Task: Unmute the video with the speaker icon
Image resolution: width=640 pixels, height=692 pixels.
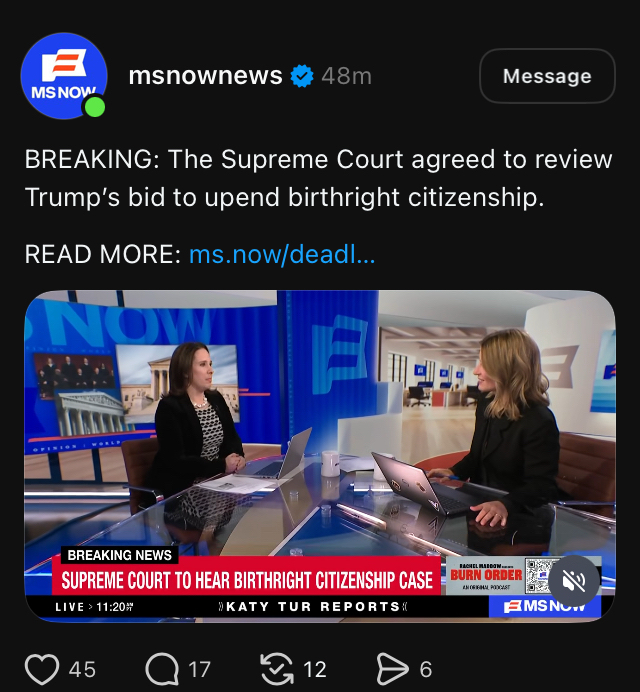Action: tap(574, 581)
